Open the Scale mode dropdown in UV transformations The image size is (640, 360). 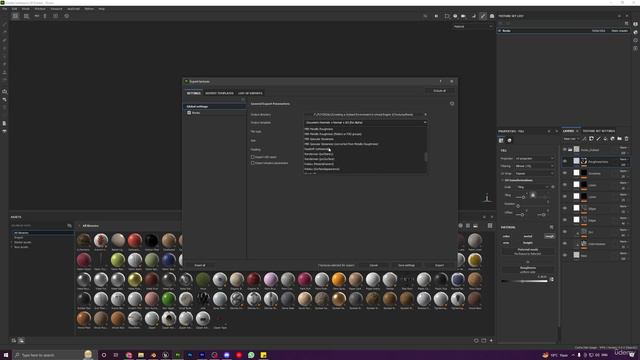pyautogui.click(x=533, y=187)
